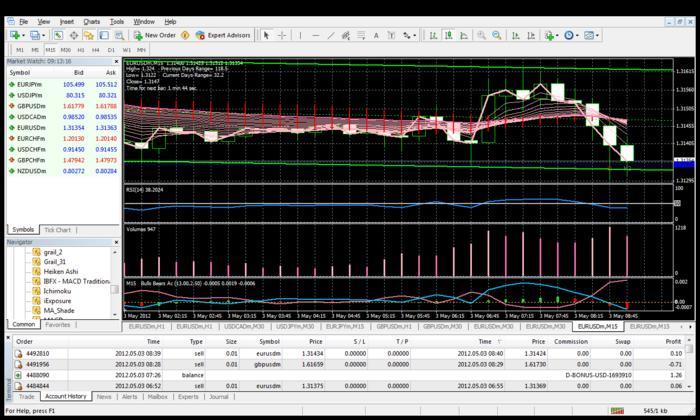Open the File menu
The width and height of the screenshot is (700, 420).
(x=23, y=21)
